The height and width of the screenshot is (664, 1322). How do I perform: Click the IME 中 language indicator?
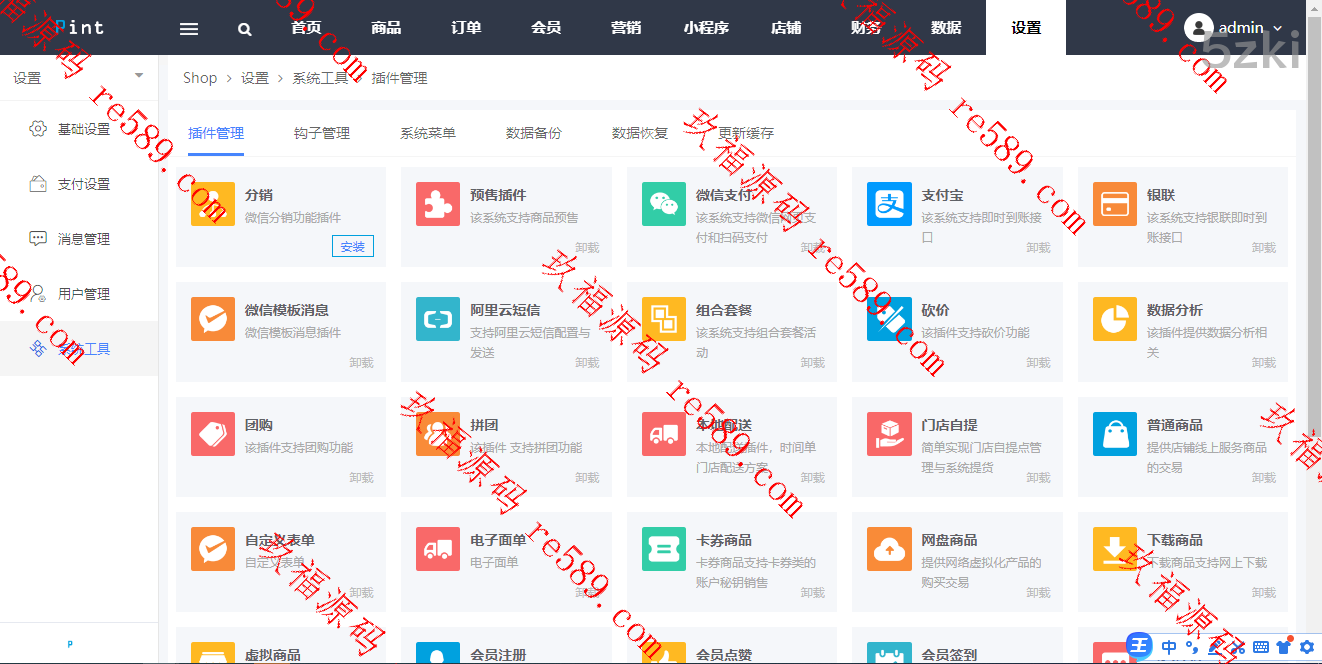(x=1169, y=647)
